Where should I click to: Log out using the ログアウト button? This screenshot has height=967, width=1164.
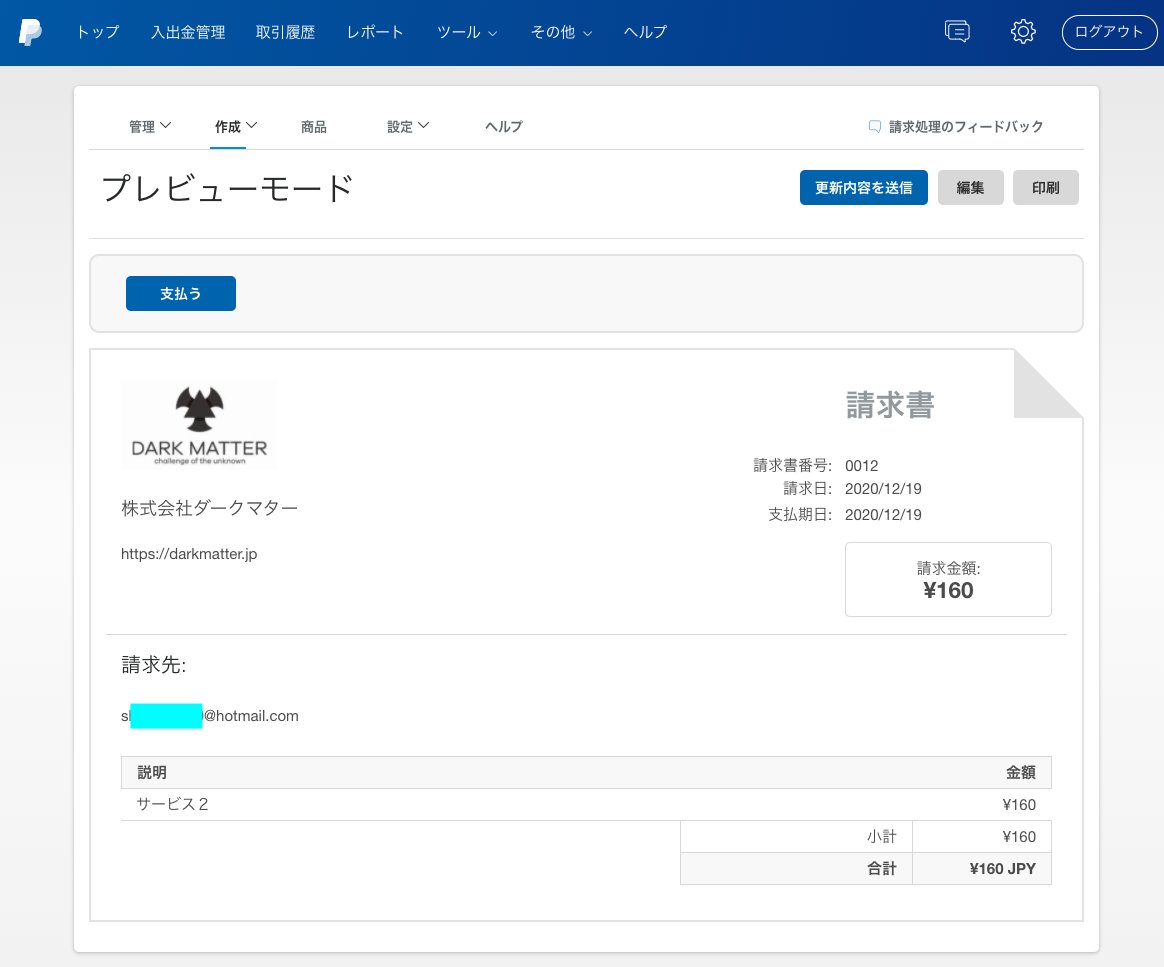pyautogui.click(x=1108, y=32)
